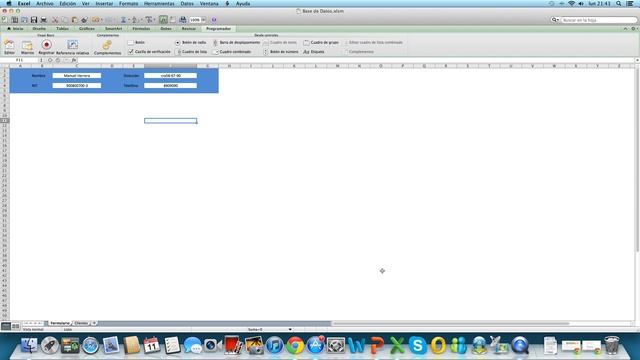Viewport: 640px width, 360px height.
Task: Select the Teléfono value cell
Action: (x=171, y=86)
